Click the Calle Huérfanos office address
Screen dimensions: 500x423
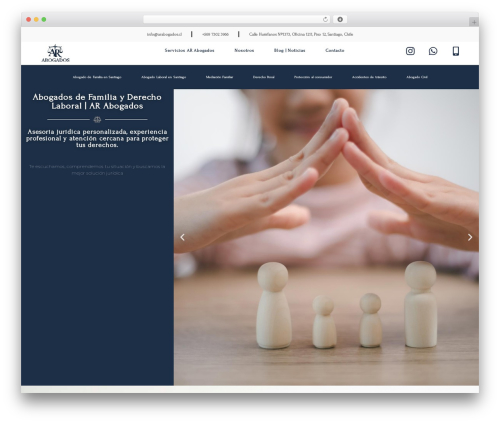(301, 34)
